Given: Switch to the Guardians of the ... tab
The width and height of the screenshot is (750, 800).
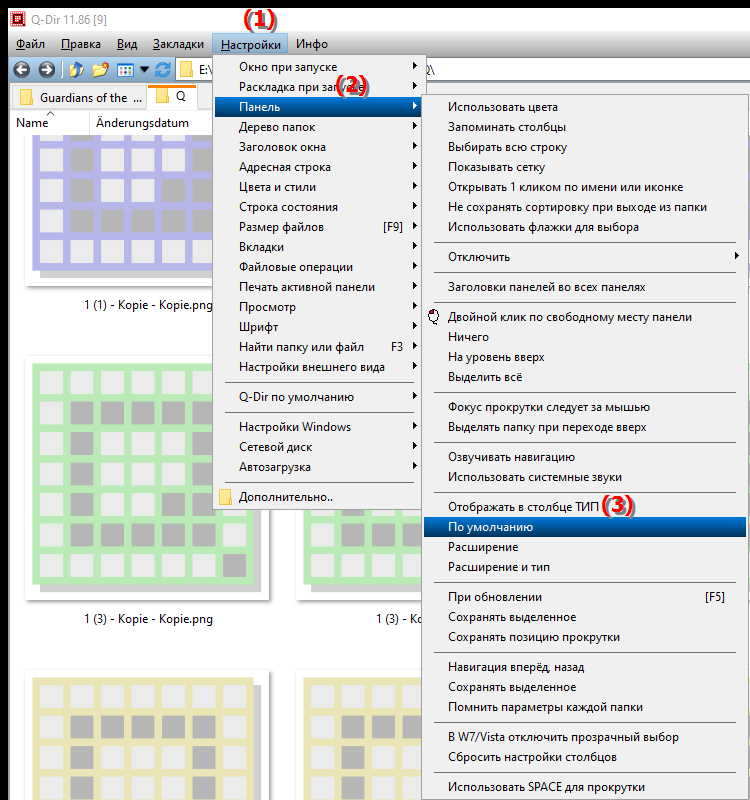Looking at the screenshot, I should (80, 97).
